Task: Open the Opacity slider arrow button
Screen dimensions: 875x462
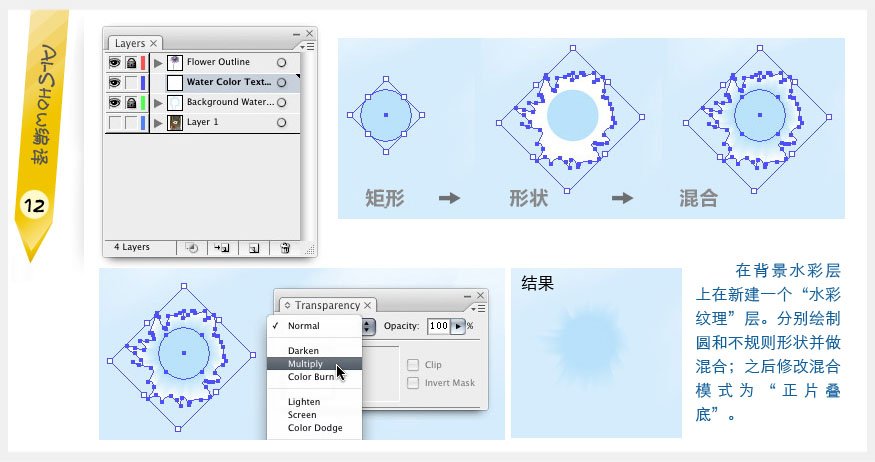Action: point(458,326)
